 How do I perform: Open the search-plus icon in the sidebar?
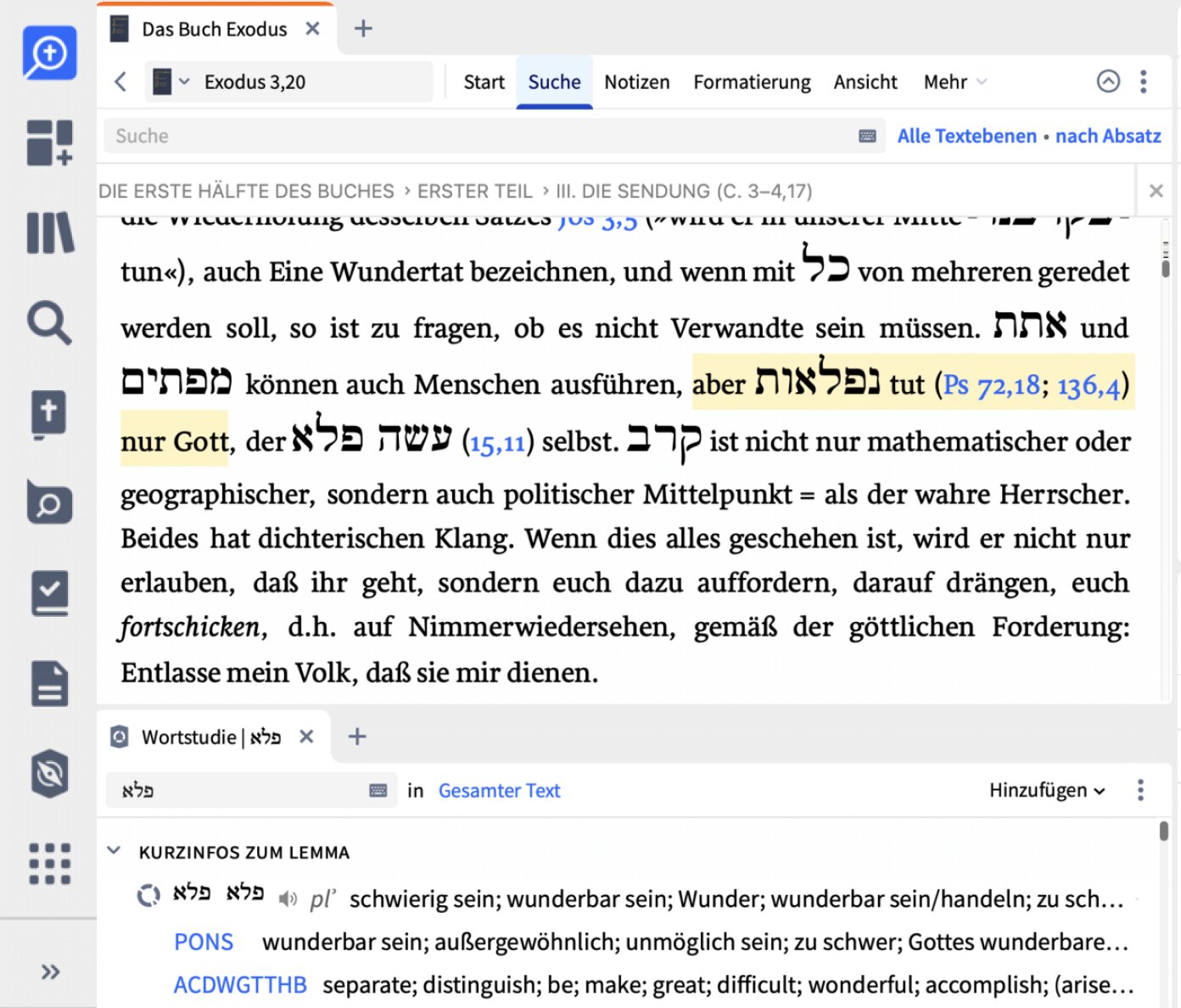[x=49, y=53]
